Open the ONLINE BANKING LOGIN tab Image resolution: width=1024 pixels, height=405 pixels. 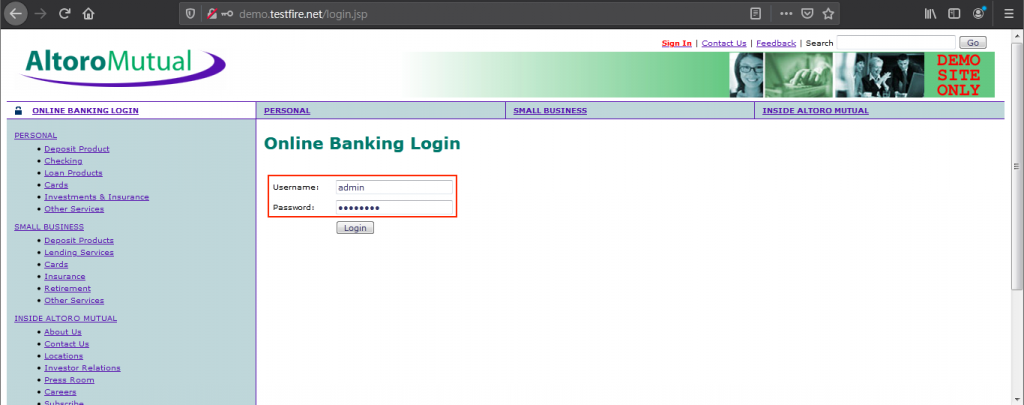point(86,110)
